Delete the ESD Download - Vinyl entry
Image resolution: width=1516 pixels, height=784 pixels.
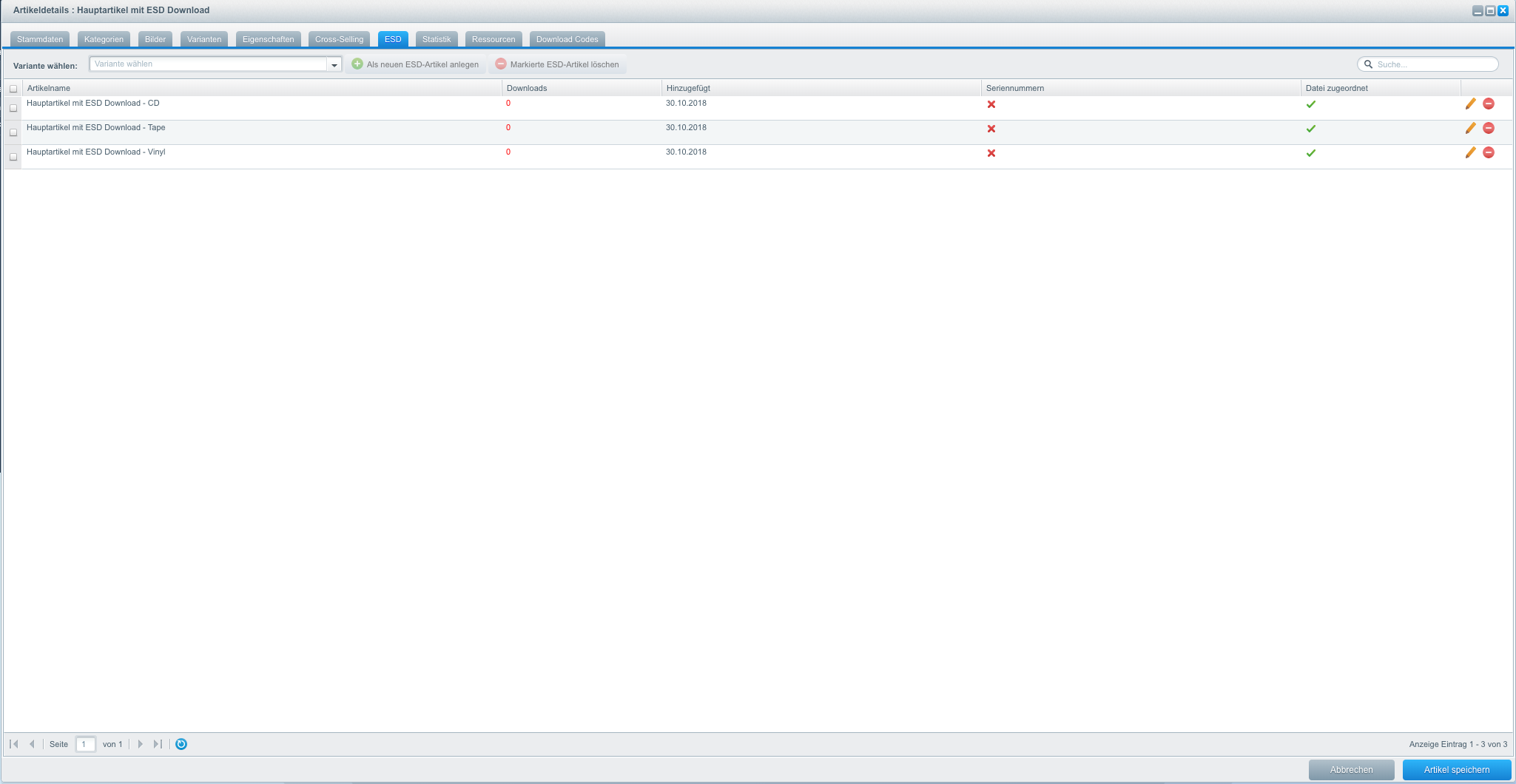(1489, 152)
